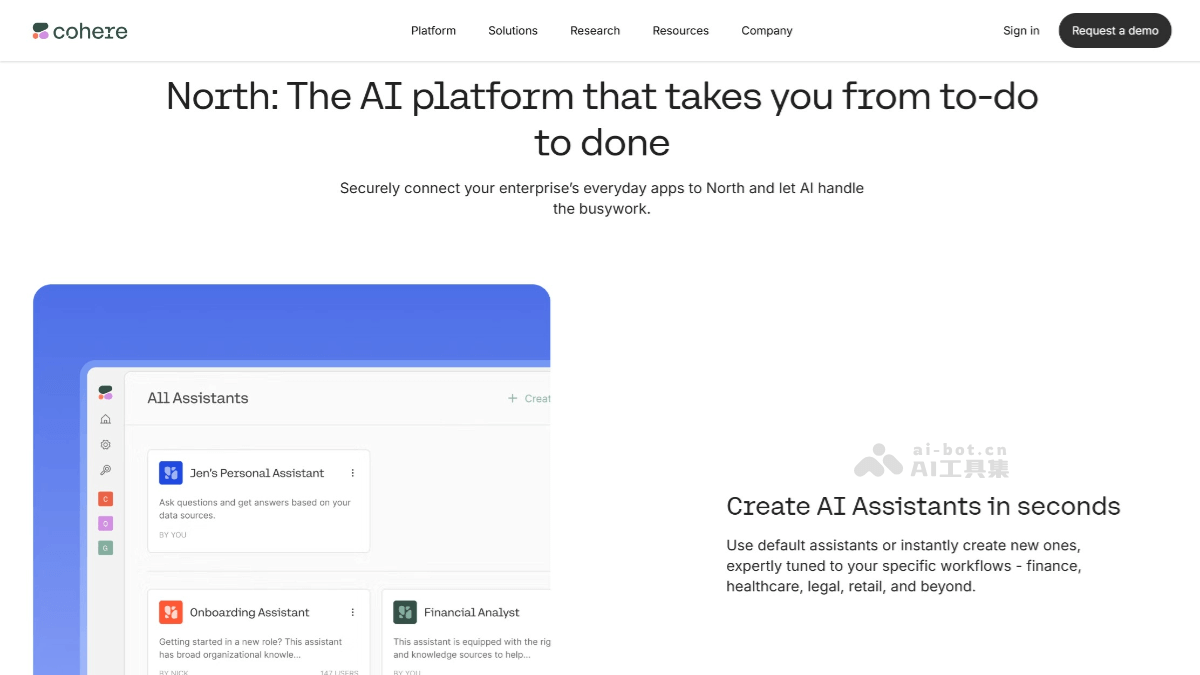This screenshot has height=675, width=1200.
Task: Click the Cohere logo in the header
Action: point(80,31)
